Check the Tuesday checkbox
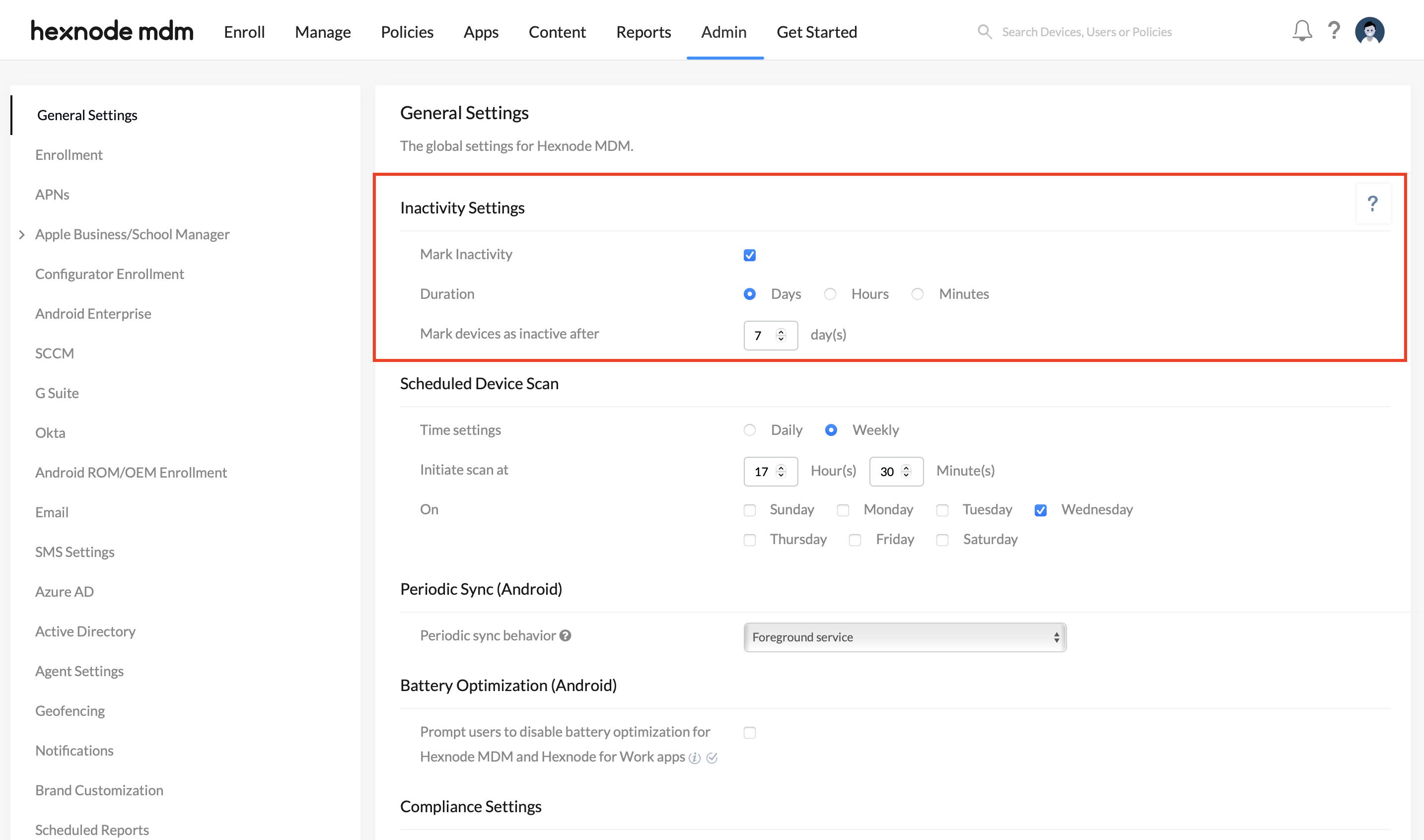This screenshot has width=1424, height=840. [942, 510]
